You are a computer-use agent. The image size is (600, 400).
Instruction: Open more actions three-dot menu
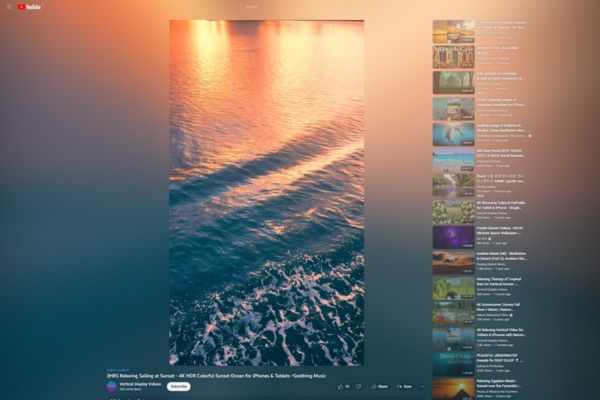pos(422,387)
